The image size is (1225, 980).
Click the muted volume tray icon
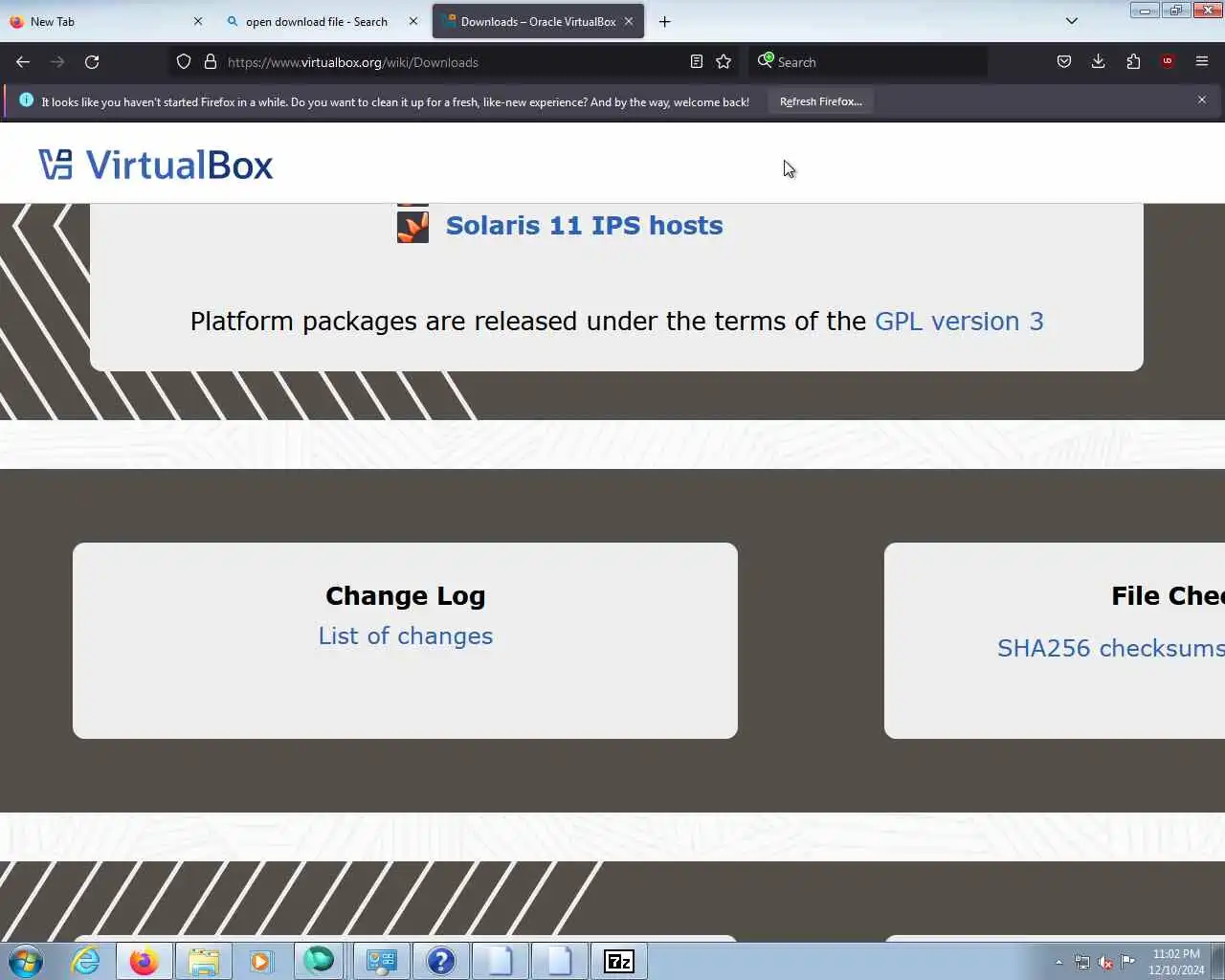1105,962
